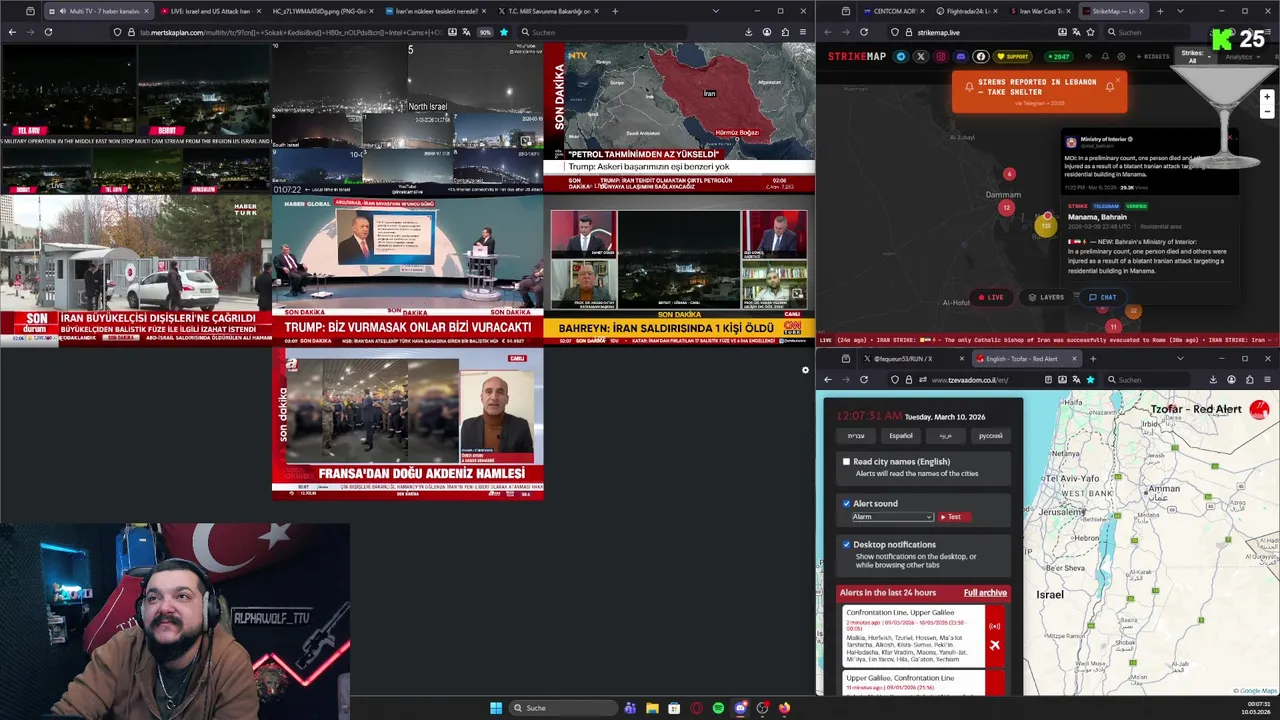Screen dimensions: 1280x720
Task: Click the green 2947 online counter
Action: point(1058,57)
